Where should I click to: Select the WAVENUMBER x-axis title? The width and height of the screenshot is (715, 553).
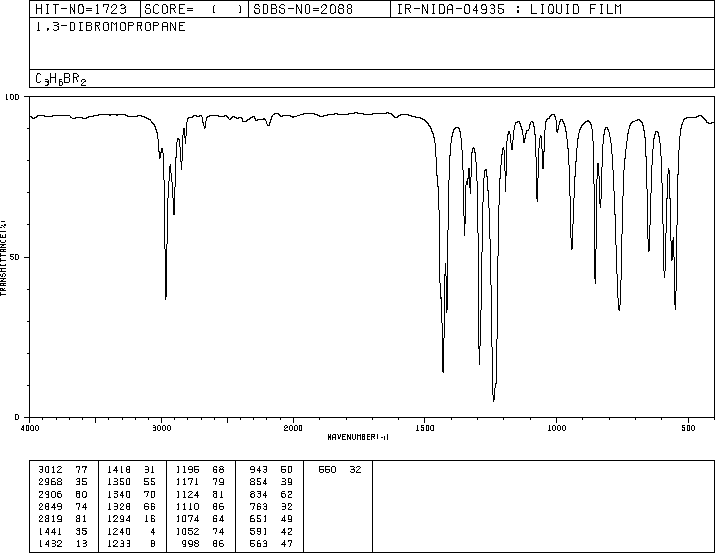(x=358, y=437)
